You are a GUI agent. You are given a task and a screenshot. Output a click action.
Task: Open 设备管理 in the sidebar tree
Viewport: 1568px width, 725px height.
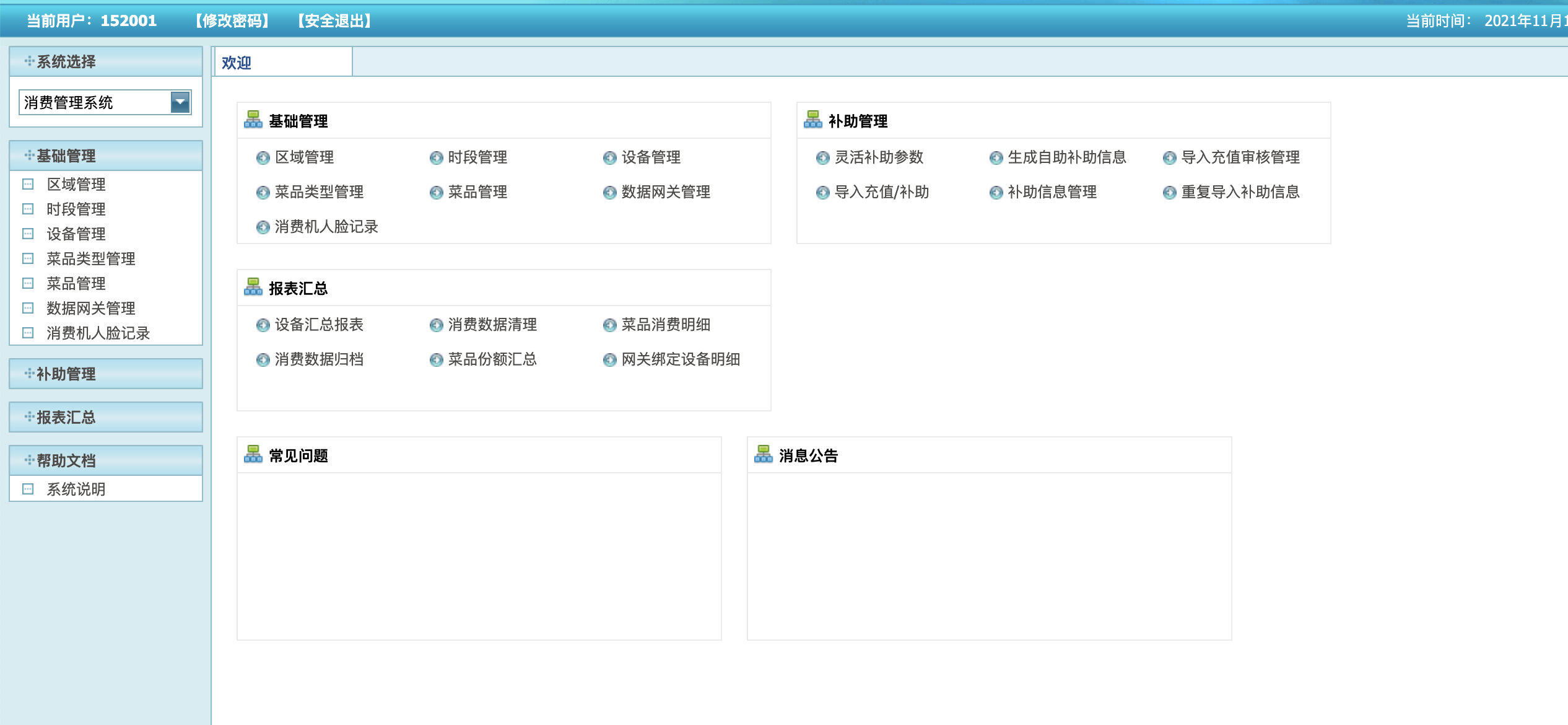(x=76, y=234)
